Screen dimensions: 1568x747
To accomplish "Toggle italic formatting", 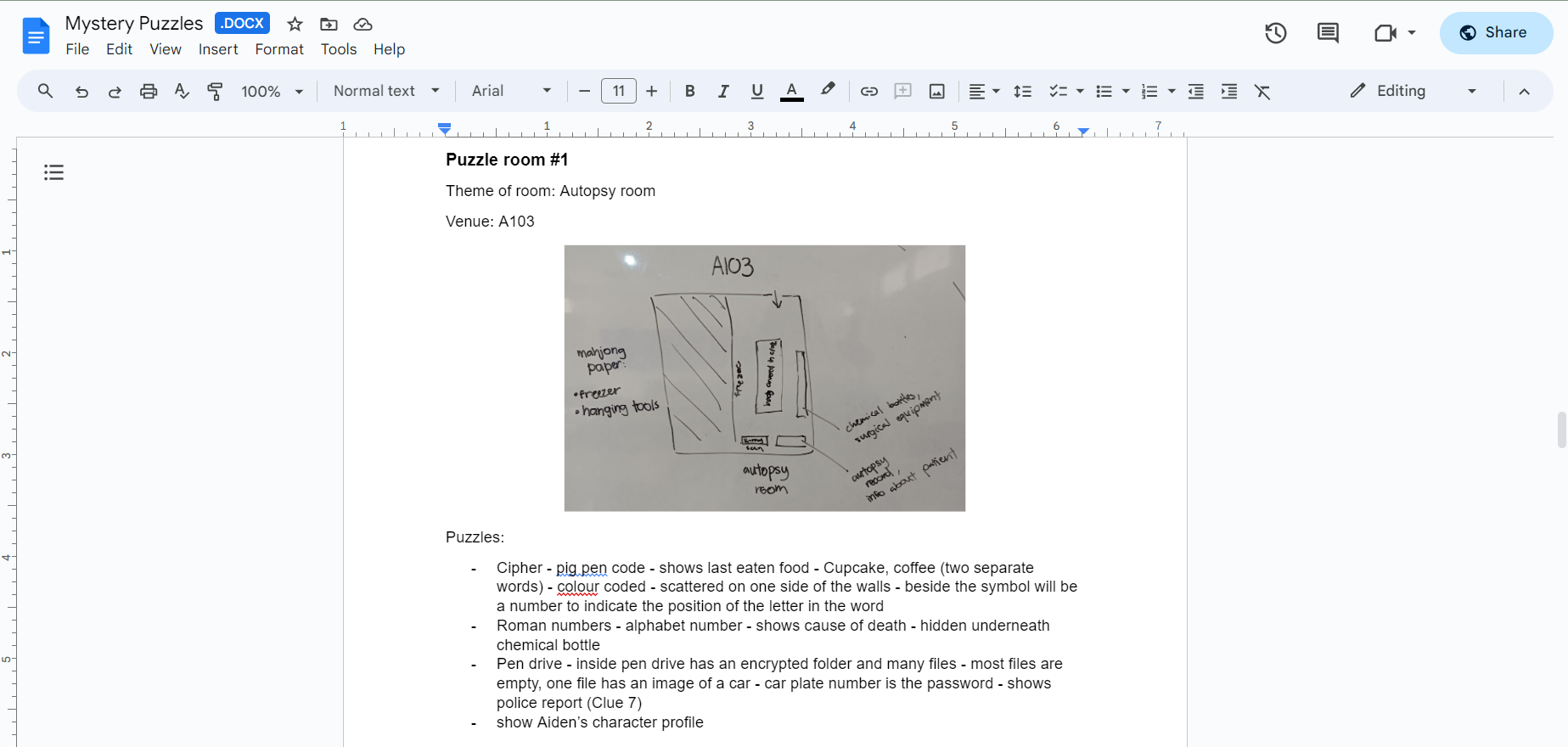I will (723, 91).
